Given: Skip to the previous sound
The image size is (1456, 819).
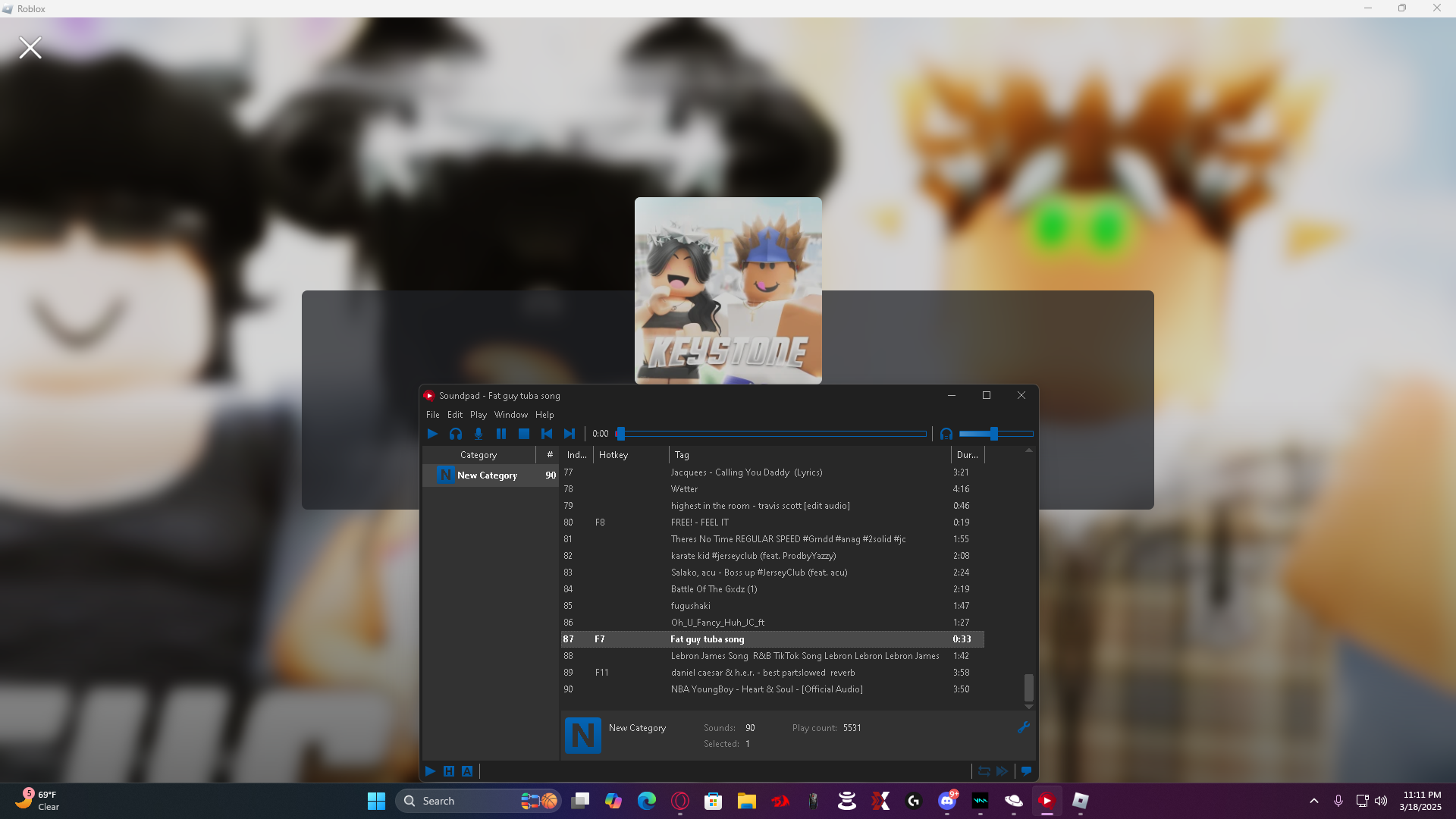Looking at the screenshot, I should pos(547,434).
